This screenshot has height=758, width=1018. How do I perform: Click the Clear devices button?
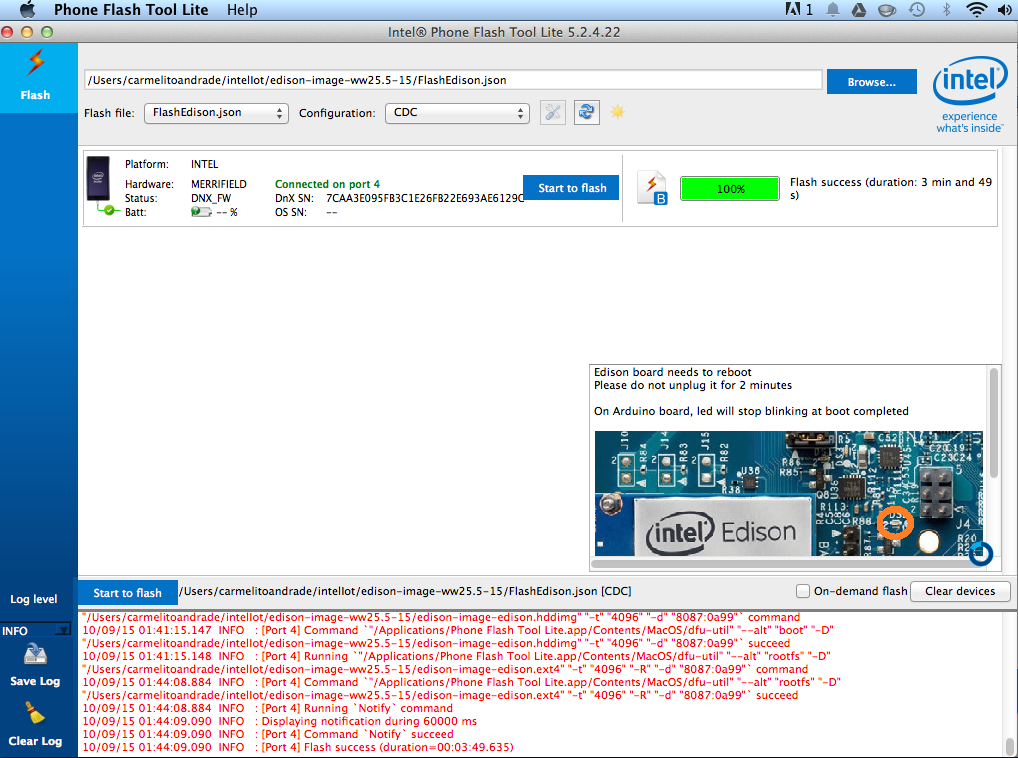click(x=960, y=591)
